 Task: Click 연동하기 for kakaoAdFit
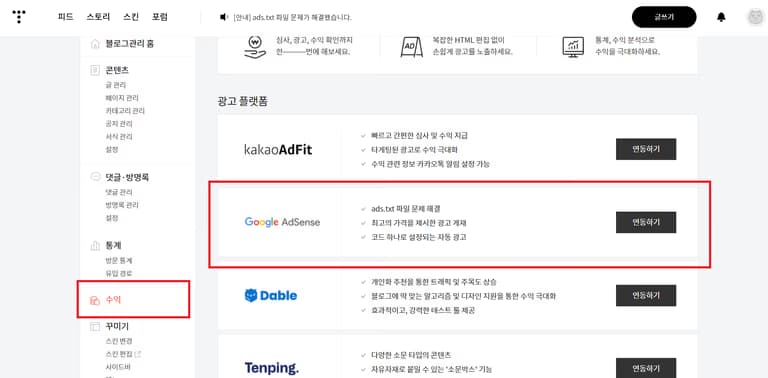pos(646,149)
